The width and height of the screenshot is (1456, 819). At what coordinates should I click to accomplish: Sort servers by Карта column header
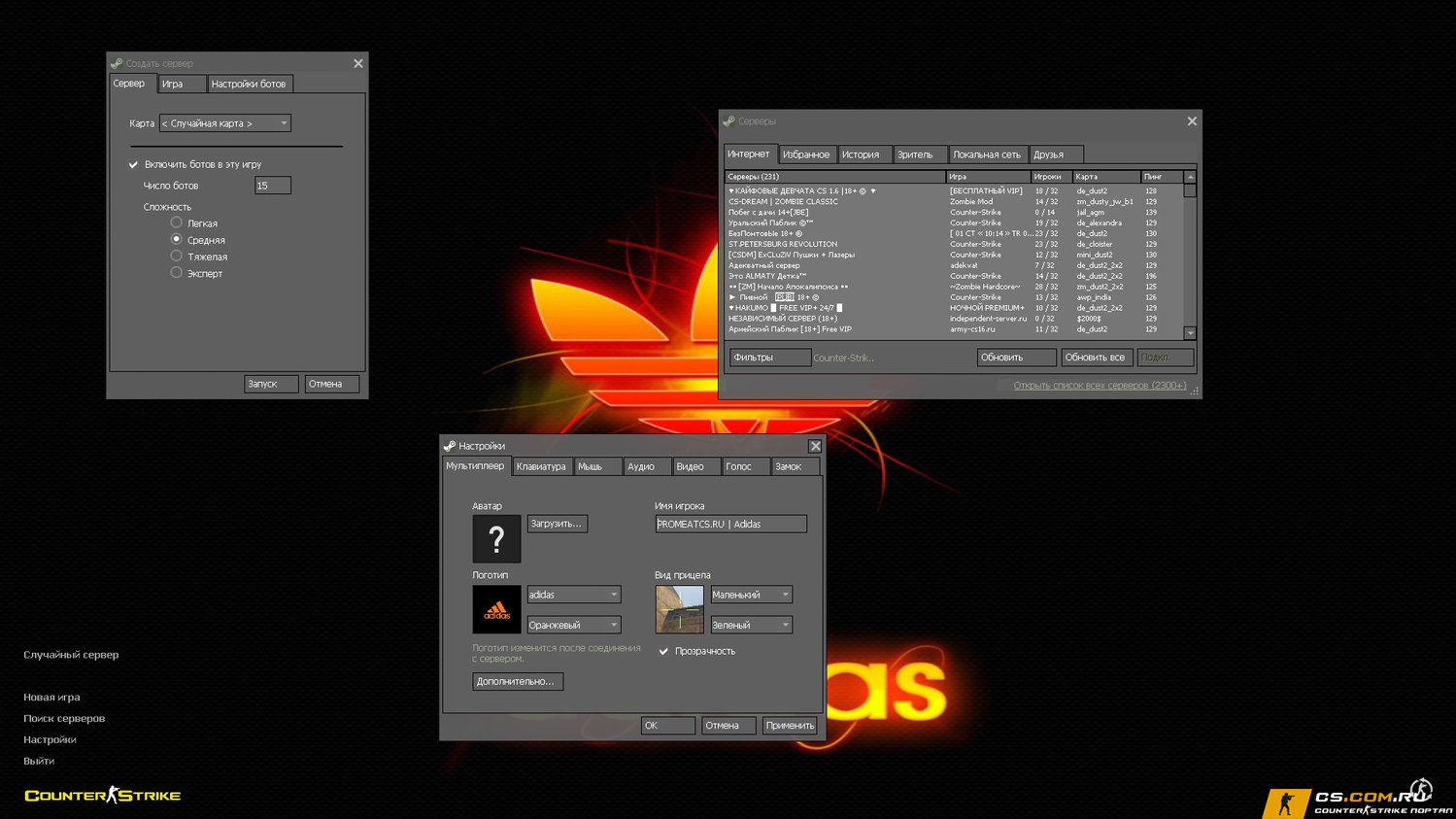1106,177
